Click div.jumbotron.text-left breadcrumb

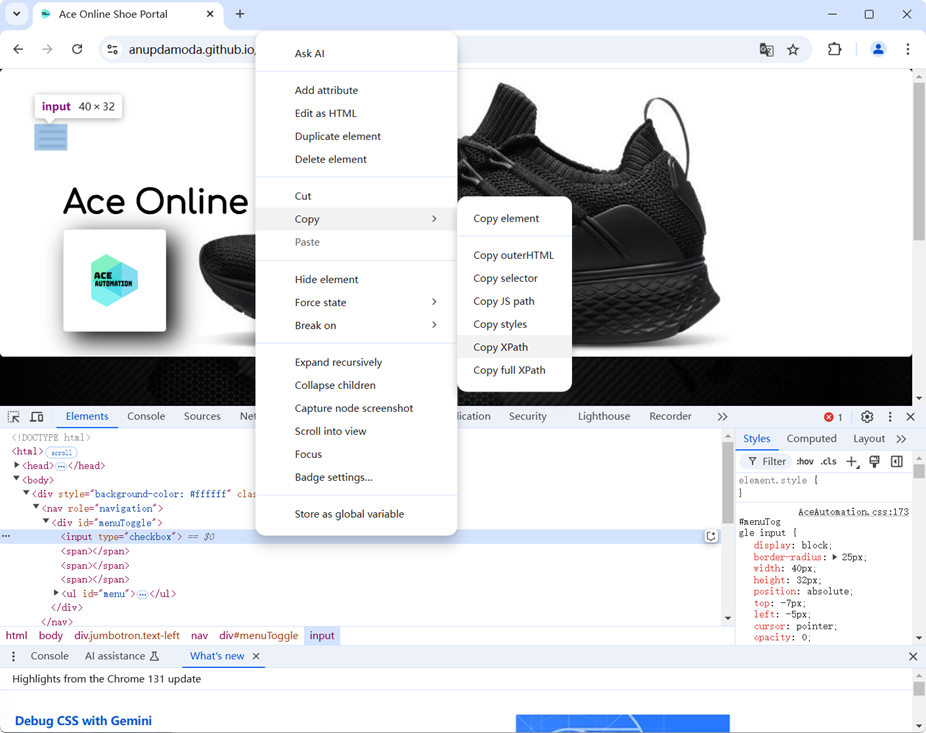click(127, 636)
